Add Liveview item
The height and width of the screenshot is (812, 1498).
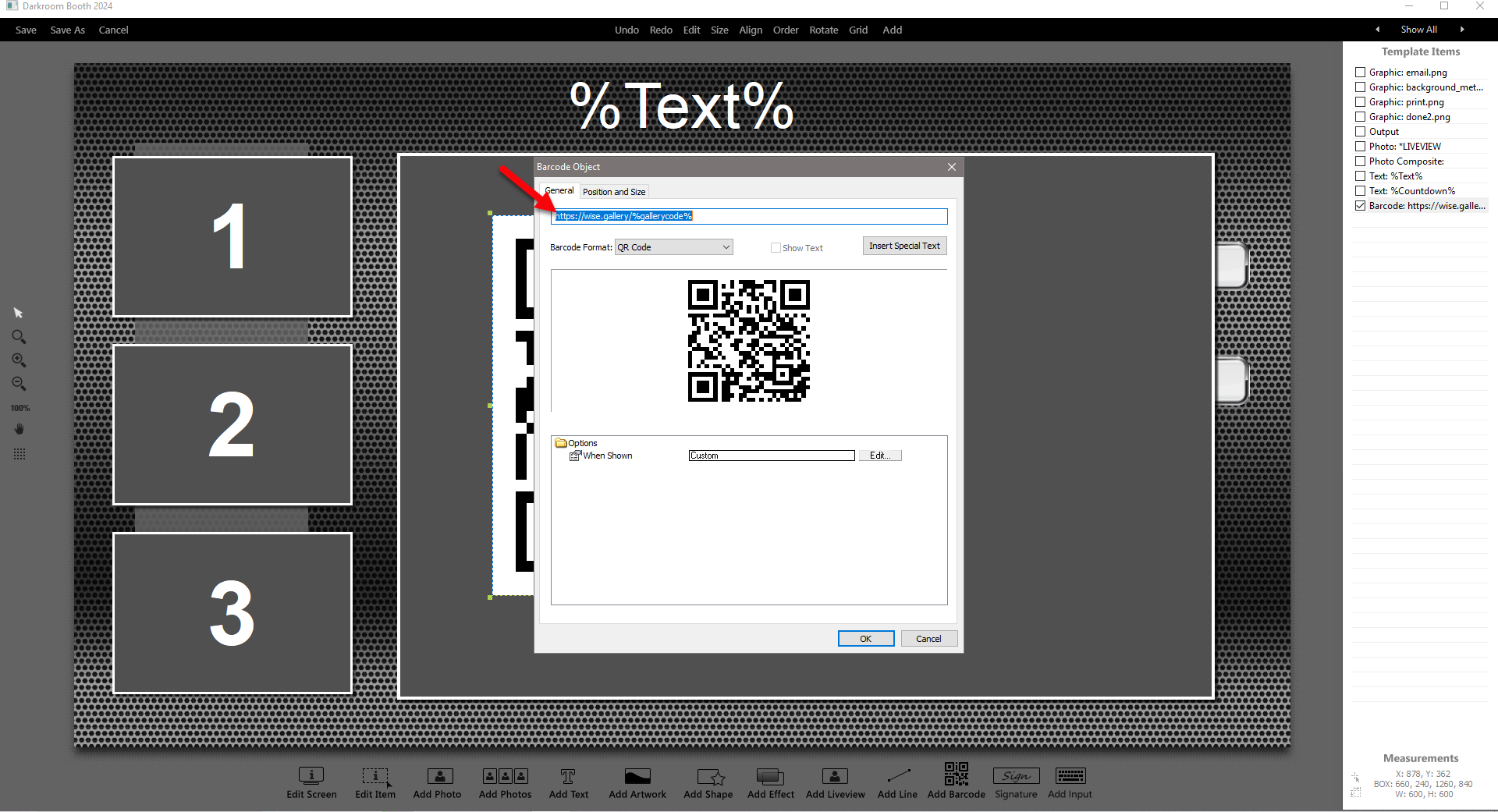click(835, 782)
